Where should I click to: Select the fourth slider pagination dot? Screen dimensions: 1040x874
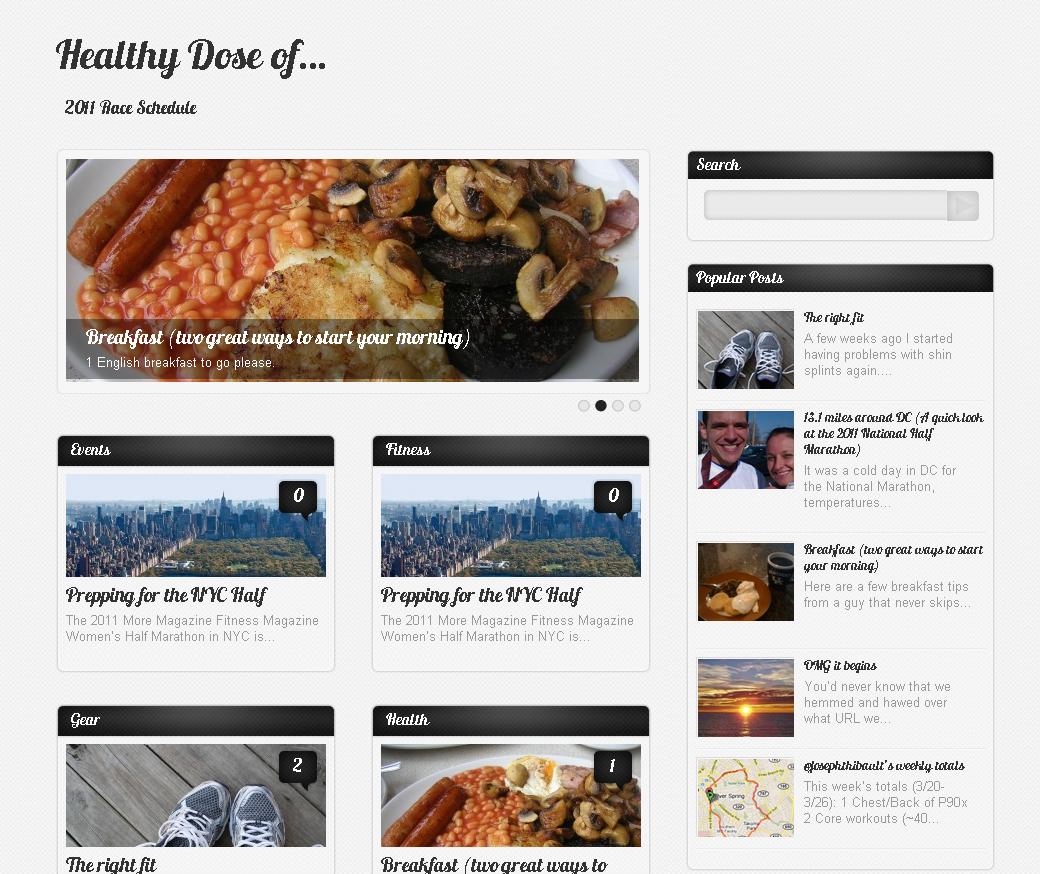(635, 406)
